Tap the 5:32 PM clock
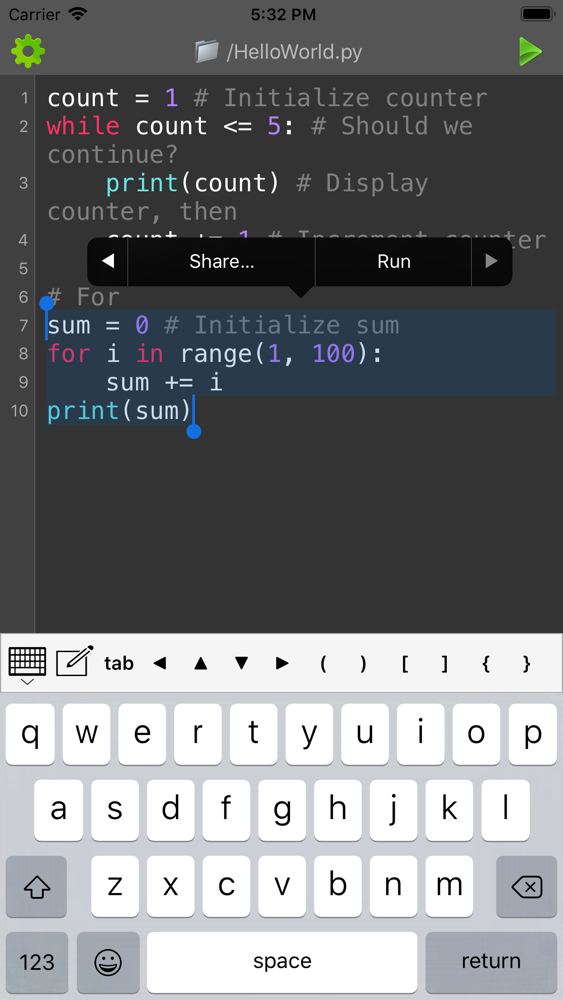 283,14
